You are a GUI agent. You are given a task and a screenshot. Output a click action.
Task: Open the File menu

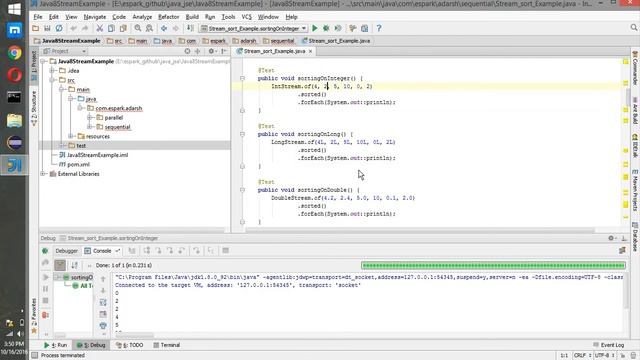pyautogui.click(x=38, y=17)
